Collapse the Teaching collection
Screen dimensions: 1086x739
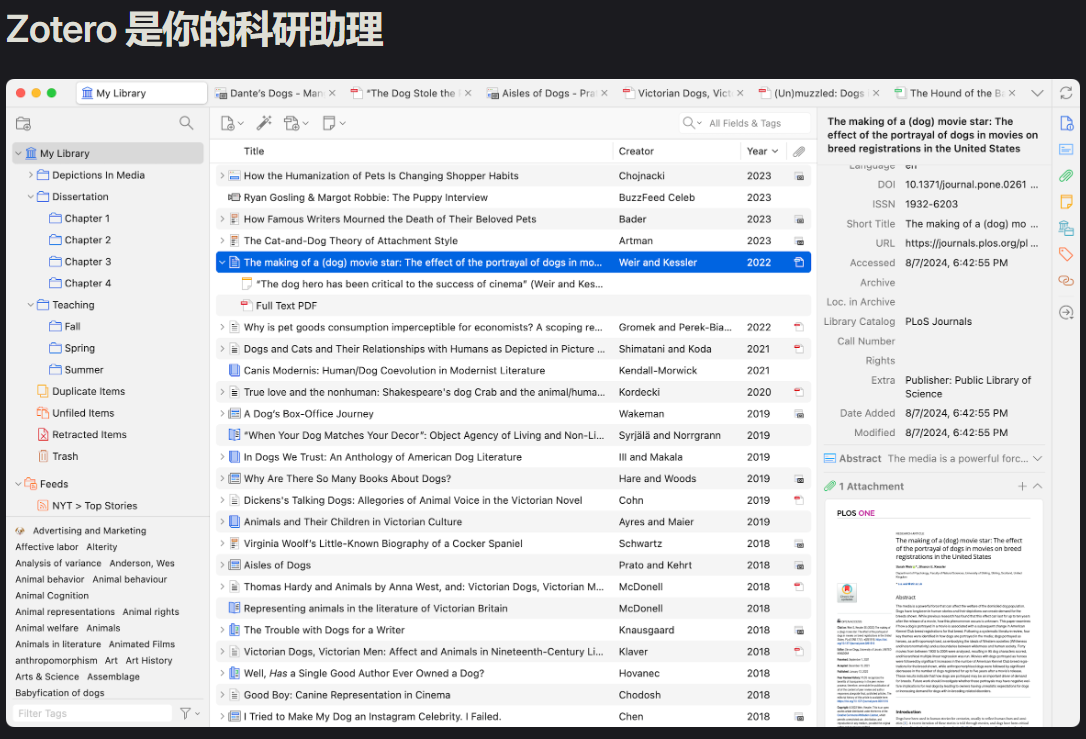coord(30,305)
